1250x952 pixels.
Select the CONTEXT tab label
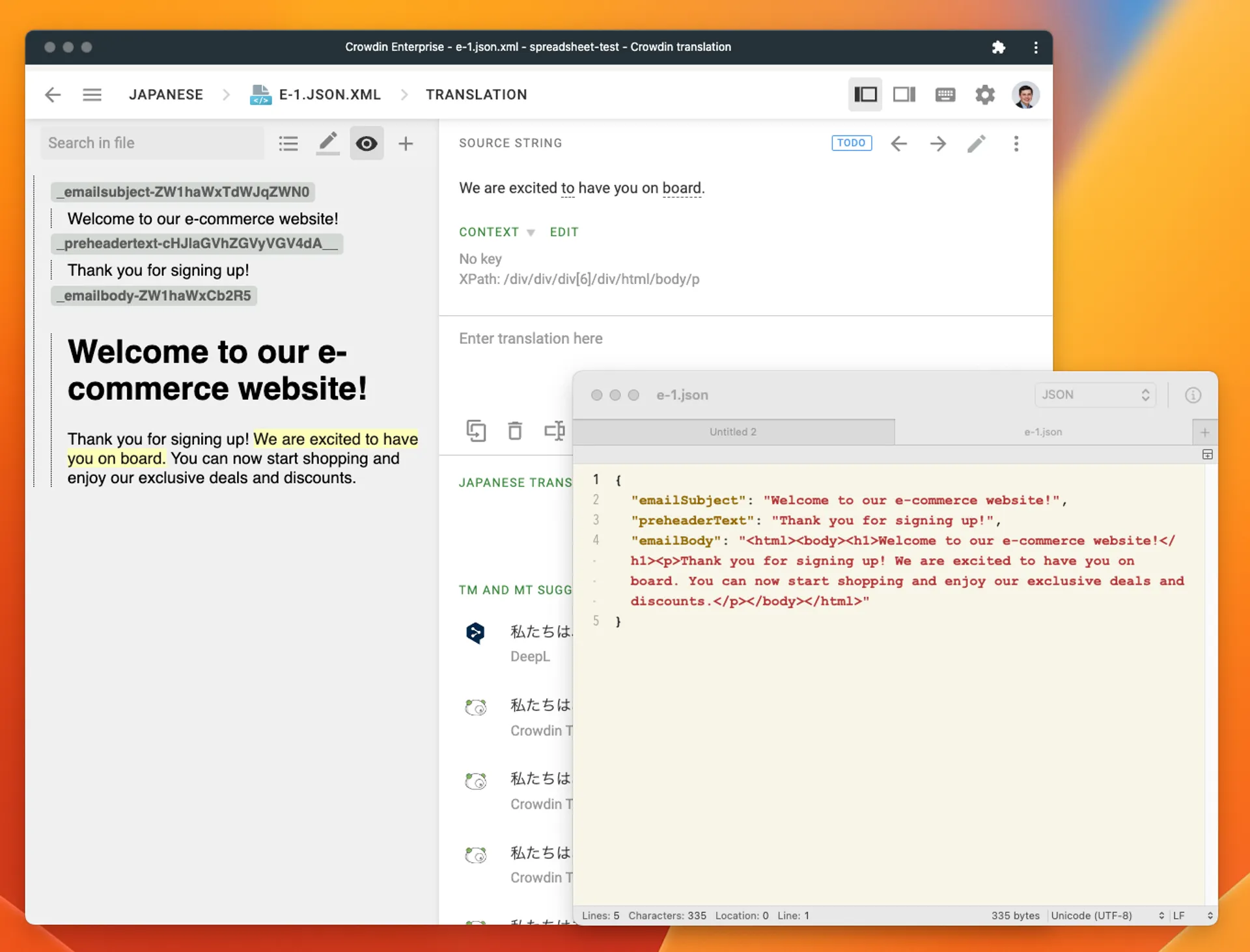488,232
